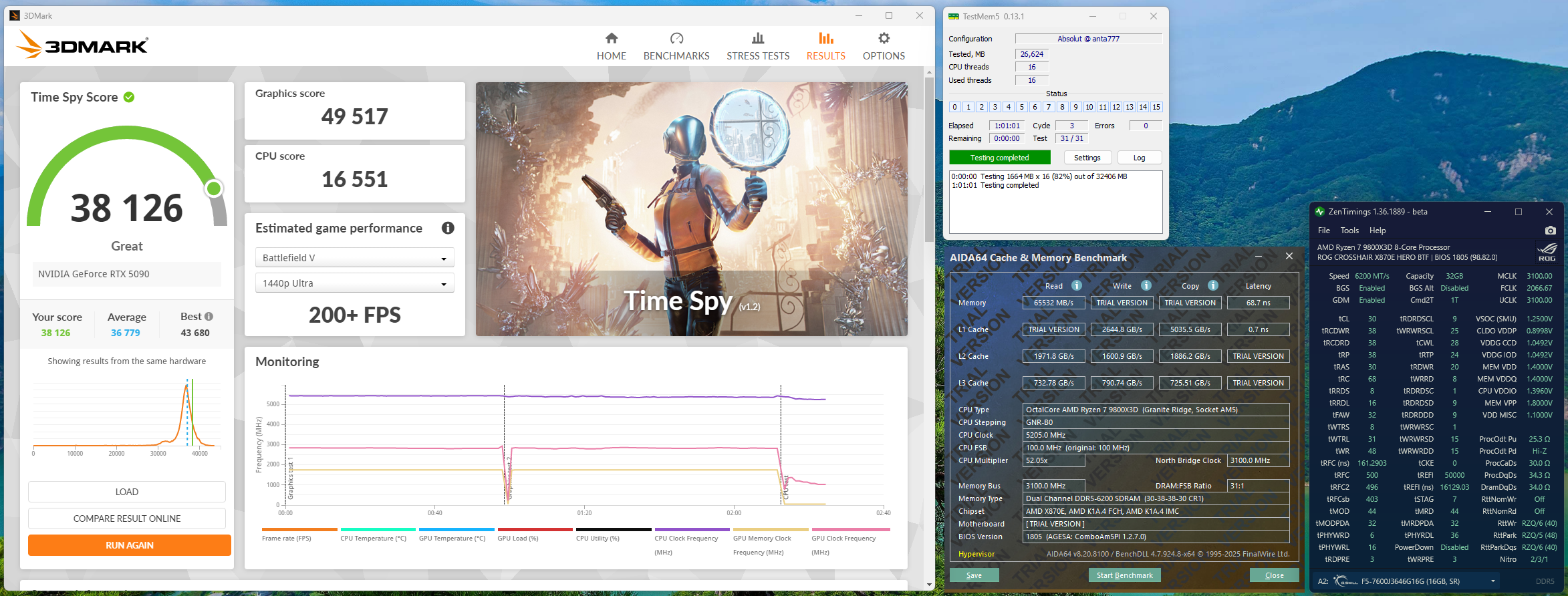Toggle the CPU Temperature legend item
1568x596 pixels.
378,535
